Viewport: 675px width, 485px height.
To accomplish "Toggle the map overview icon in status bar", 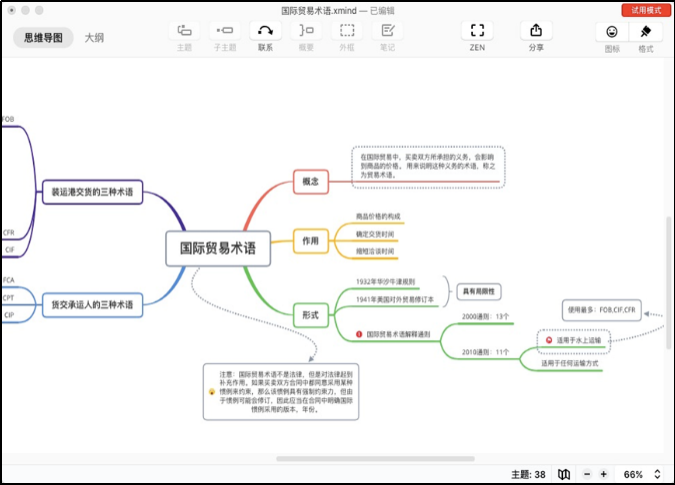I will point(564,473).
